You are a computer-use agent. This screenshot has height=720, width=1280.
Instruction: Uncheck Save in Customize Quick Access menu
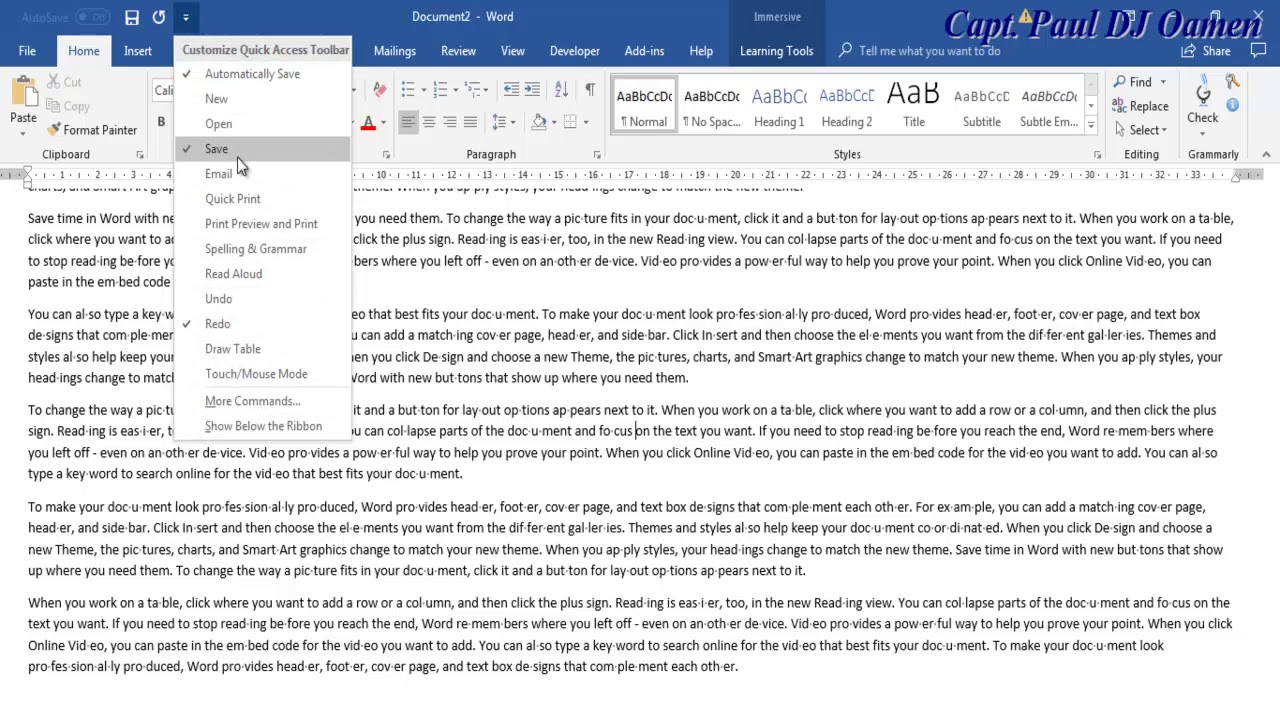pos(263,149)
